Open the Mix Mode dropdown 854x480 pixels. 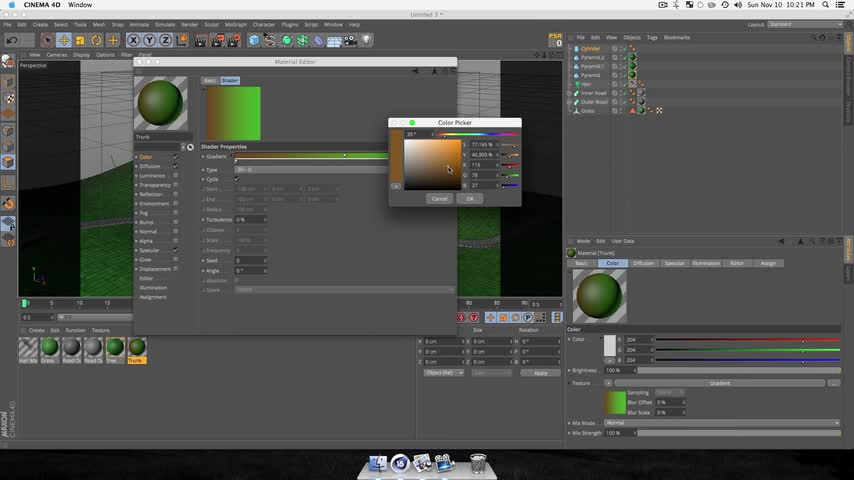click(720, 423)
